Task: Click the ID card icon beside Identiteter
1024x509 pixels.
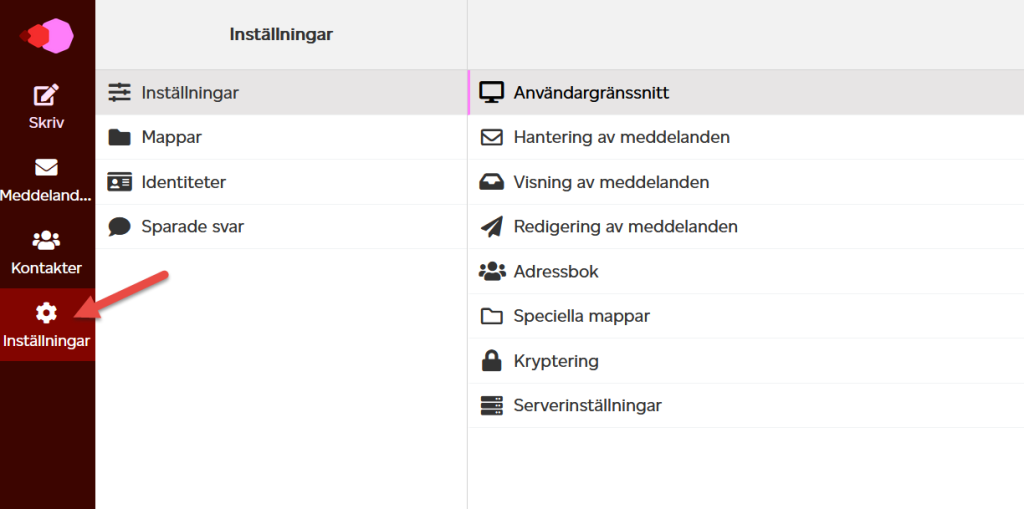Action: (x=120, y=182)
